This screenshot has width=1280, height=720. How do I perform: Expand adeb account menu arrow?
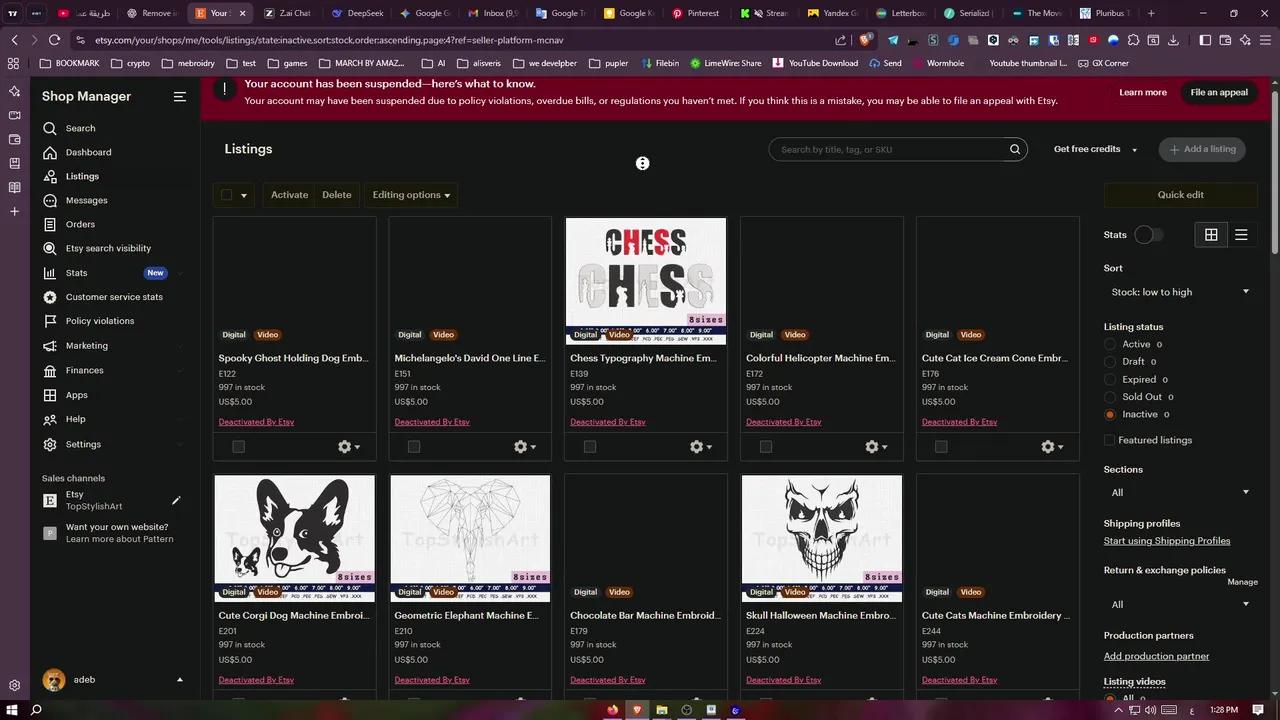click(x=180, y=680)
